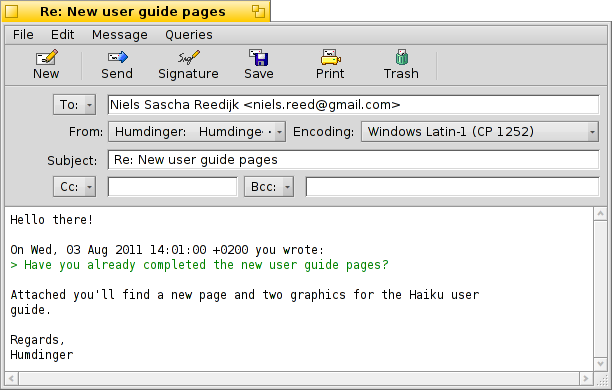This screenshot has width=612, height=390.
Task: Focus the empty Bcc input field
Action: point(452,187)
